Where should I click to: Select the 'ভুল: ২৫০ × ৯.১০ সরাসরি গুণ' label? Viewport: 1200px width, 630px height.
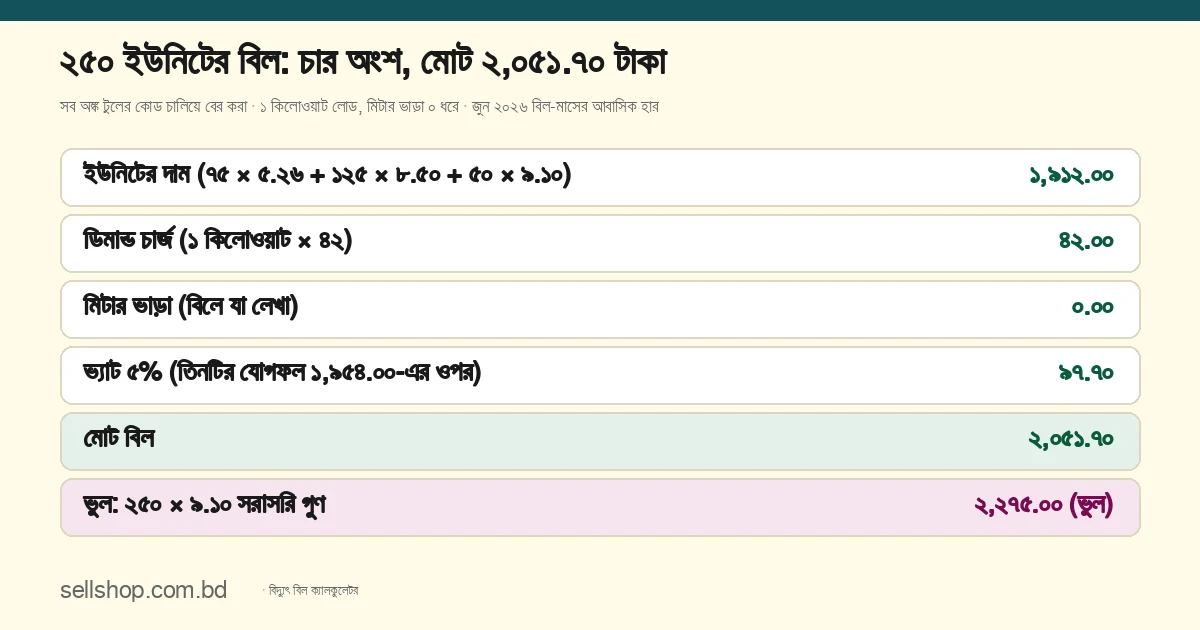click(205, 506)
